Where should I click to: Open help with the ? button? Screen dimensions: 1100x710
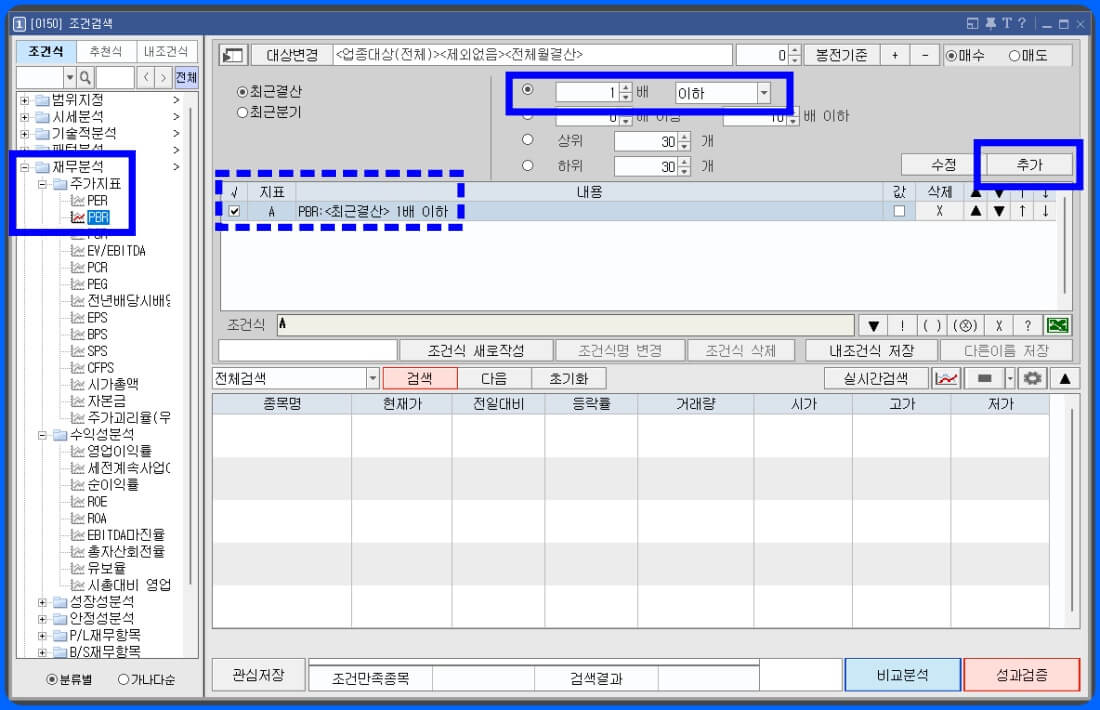[x=1028, y=326]
